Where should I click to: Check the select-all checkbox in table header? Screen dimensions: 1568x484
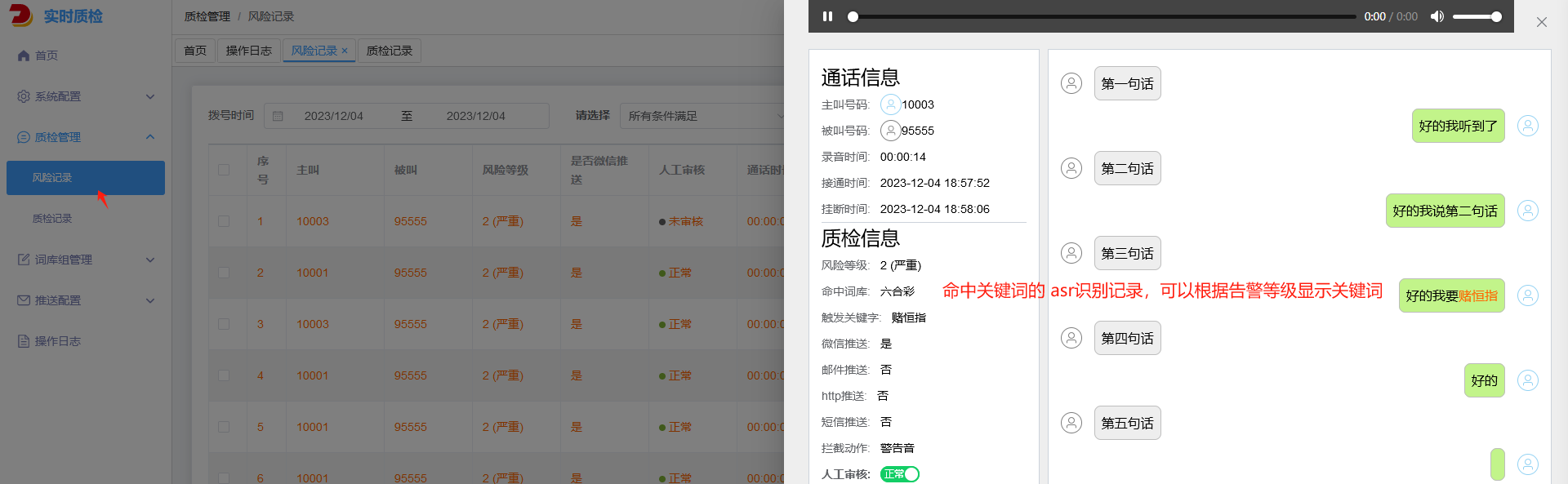pos(224,170)
